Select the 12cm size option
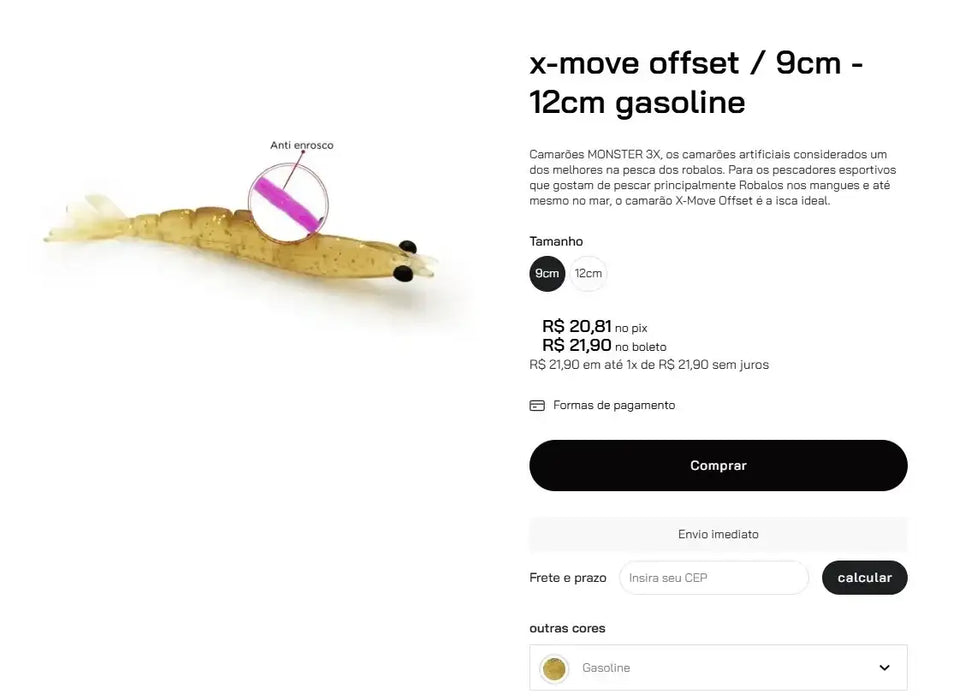The image size is (958, 700). pyautogui.click(x=588, y=274)
